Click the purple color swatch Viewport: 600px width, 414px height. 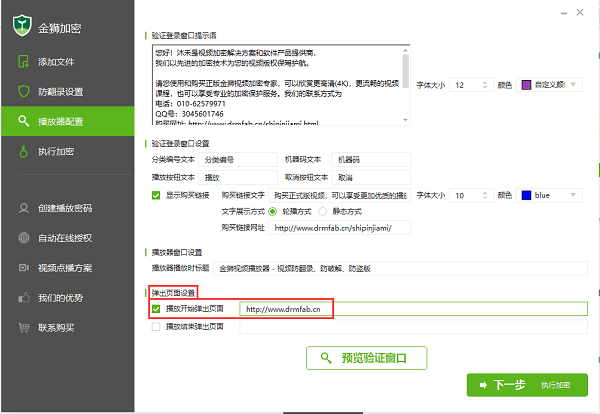click(x=527, y=85)
